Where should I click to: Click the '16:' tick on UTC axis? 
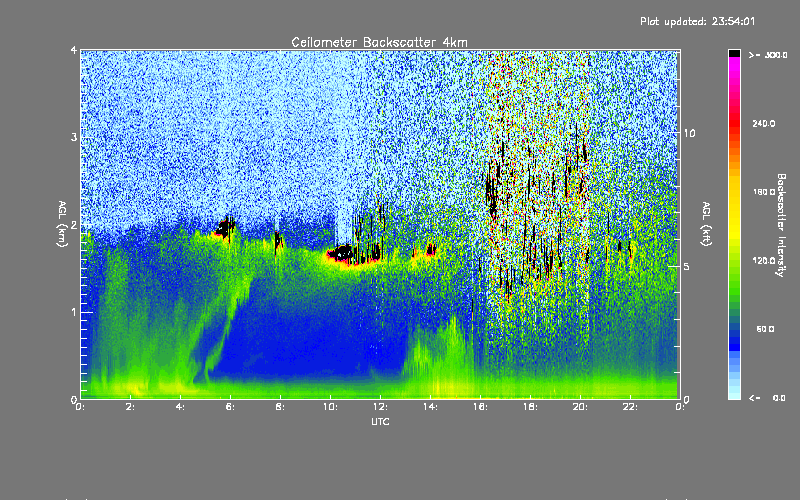[x=480, y=407]
